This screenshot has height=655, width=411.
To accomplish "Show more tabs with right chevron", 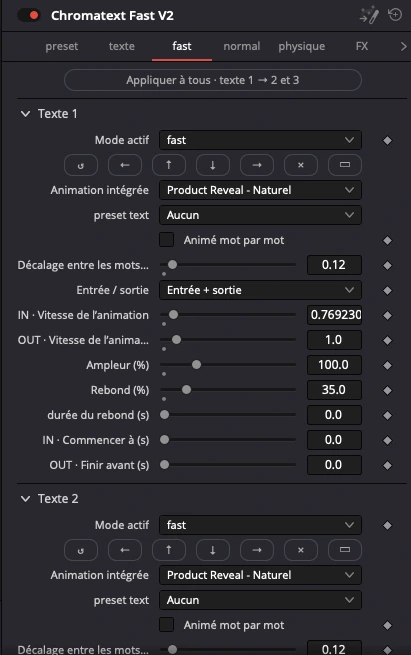I will (403, 46).
